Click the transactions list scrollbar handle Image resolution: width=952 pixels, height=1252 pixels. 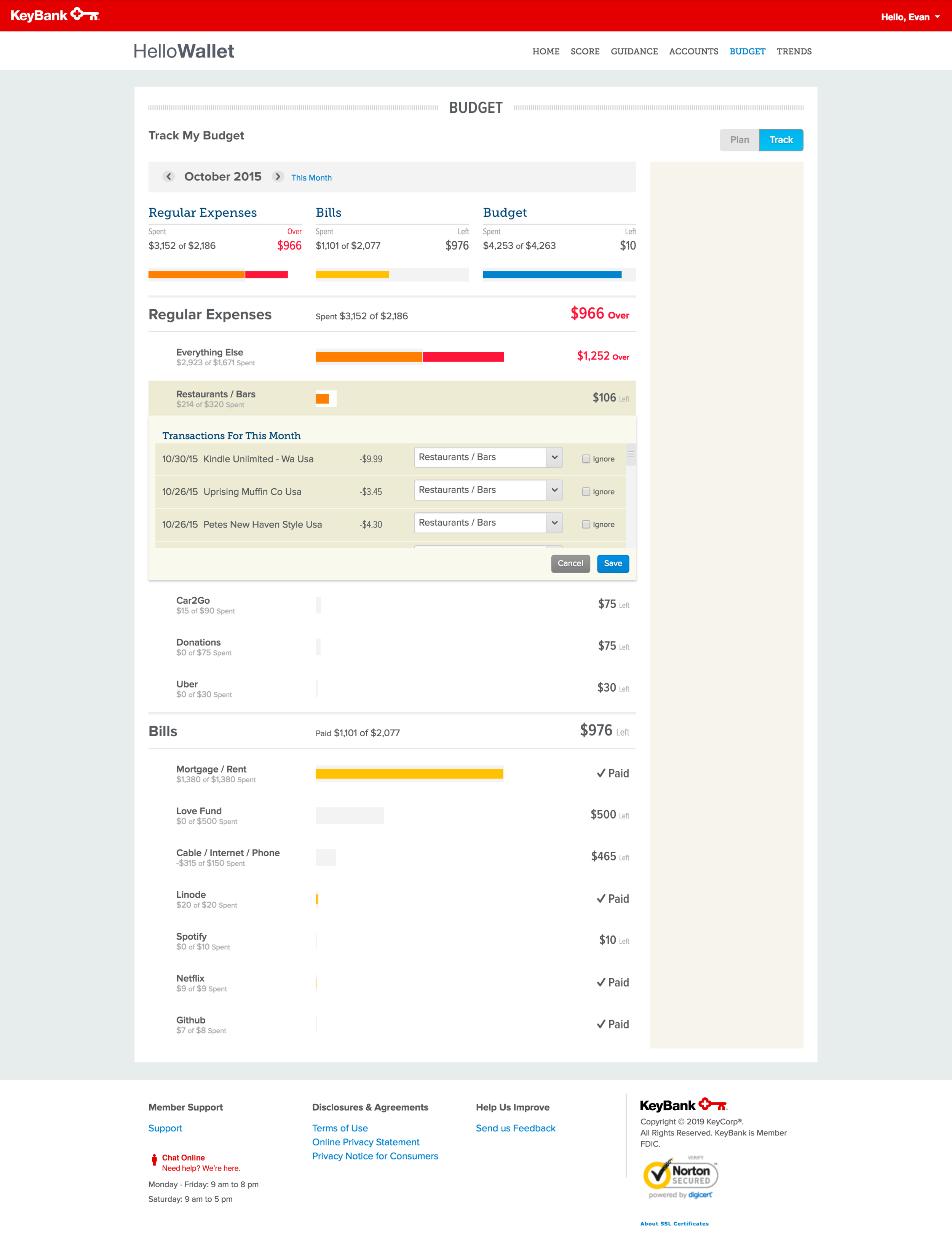coord(631,455)
